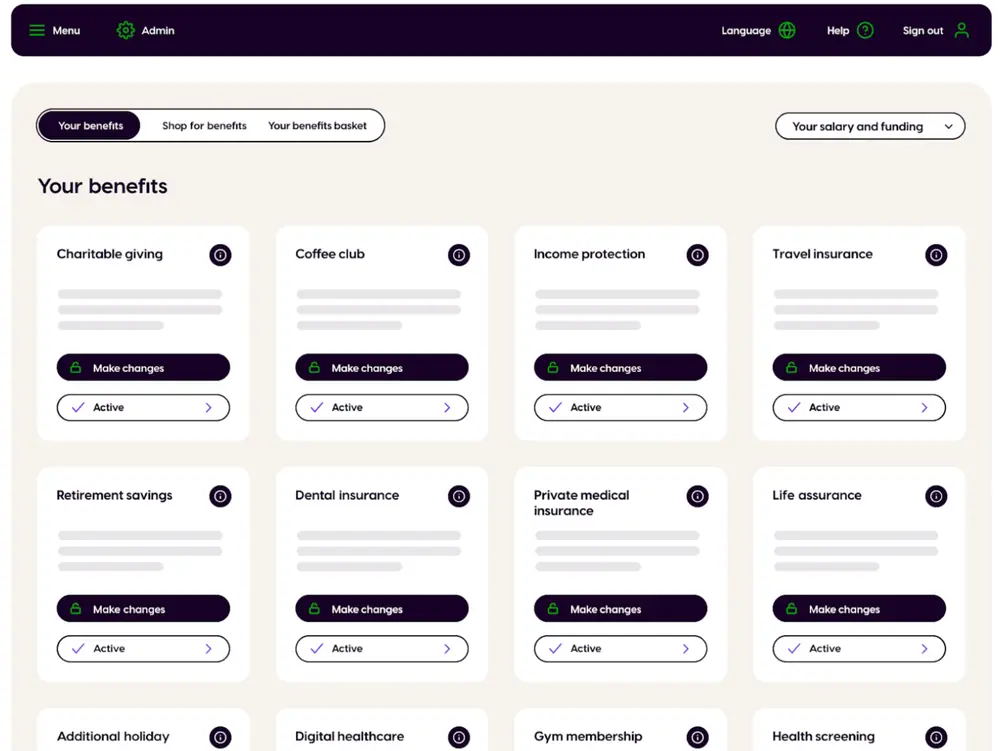The width and height of the screenshot is (1000, 751).
Task: Expand Active status on Retirement savings card
Action: tap(143, 648)
